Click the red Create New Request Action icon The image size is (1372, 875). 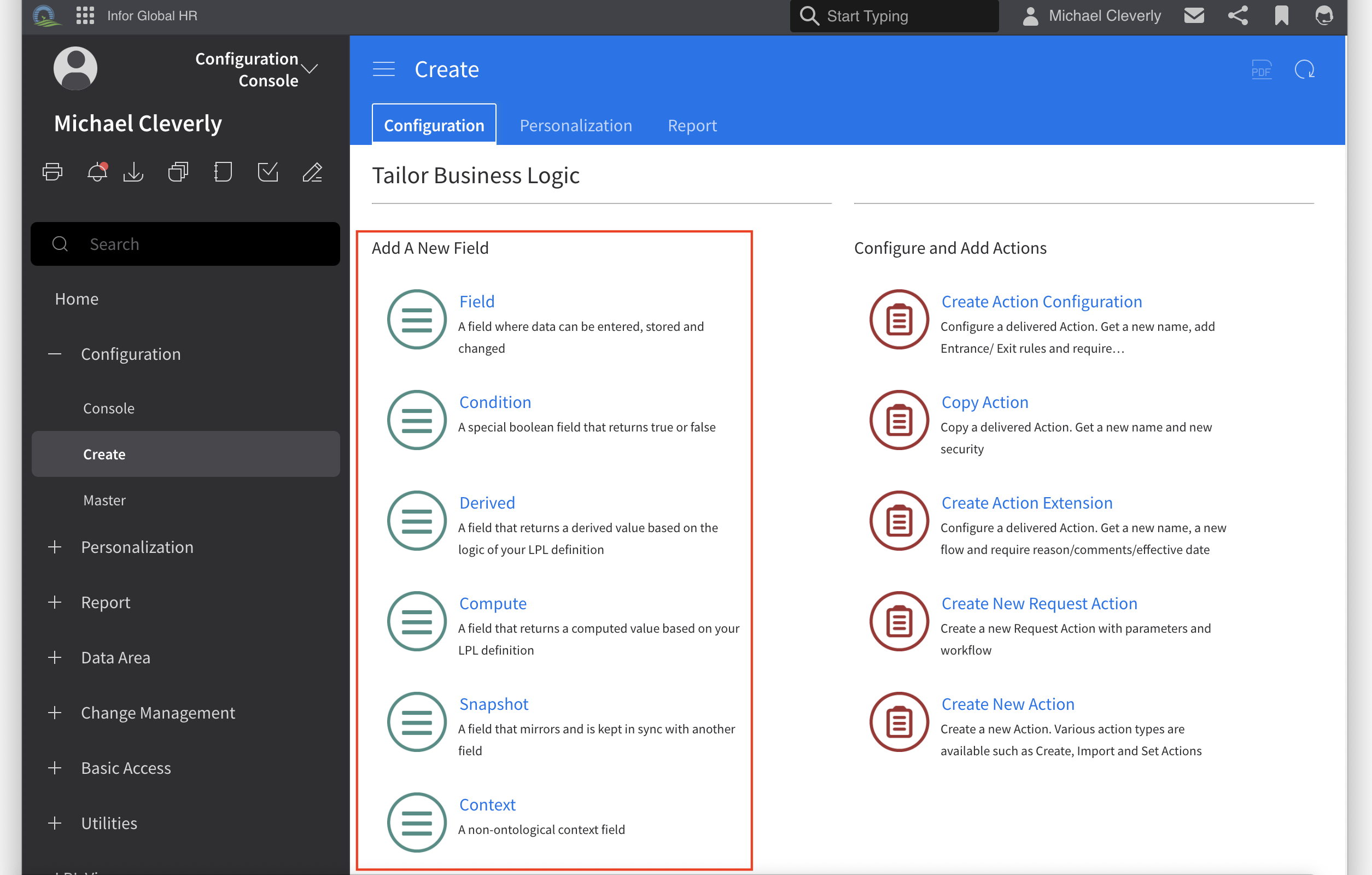pyautogui.click(x=899, y=621)
